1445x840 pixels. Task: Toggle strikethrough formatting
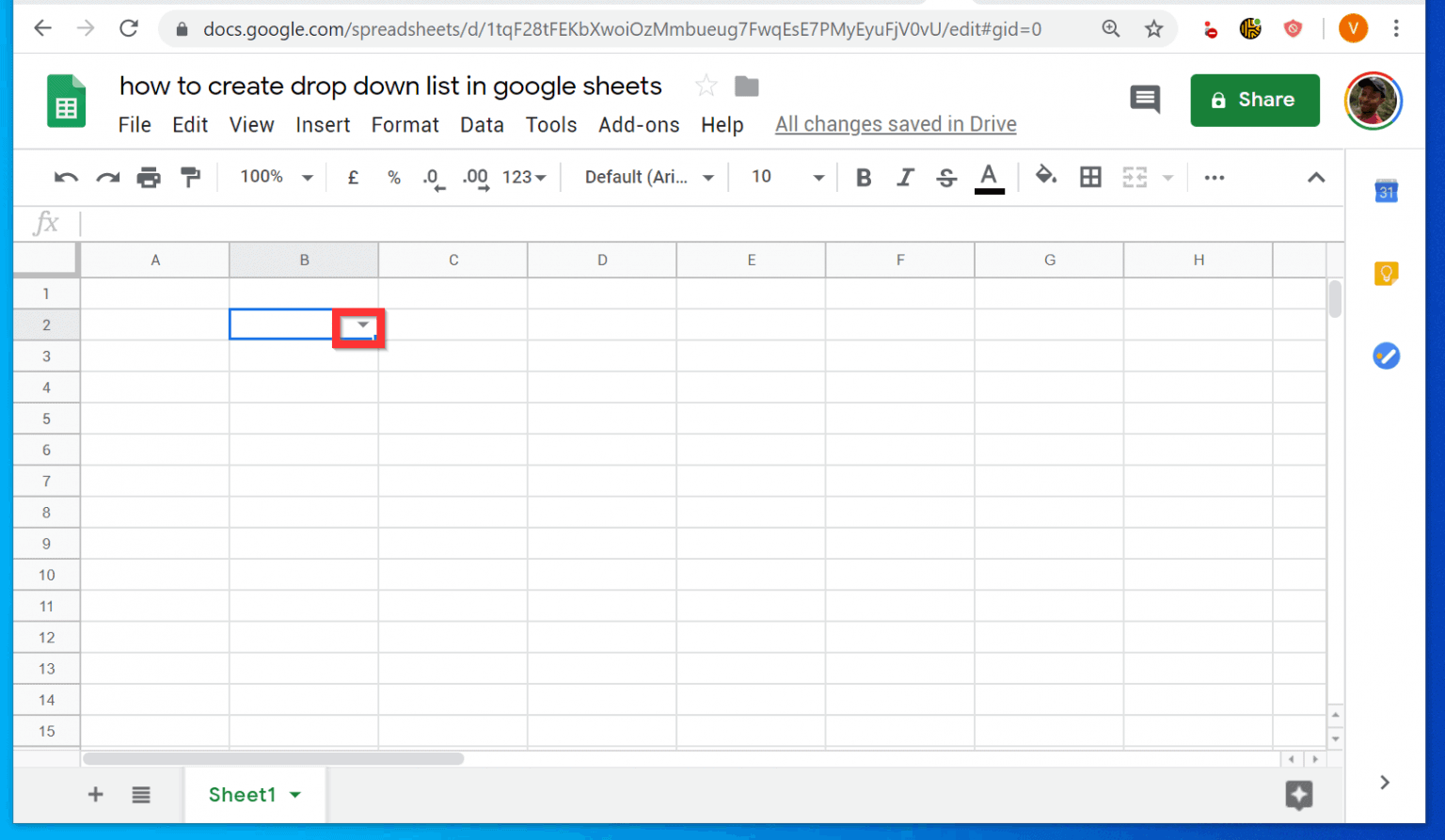coord(945,177)
